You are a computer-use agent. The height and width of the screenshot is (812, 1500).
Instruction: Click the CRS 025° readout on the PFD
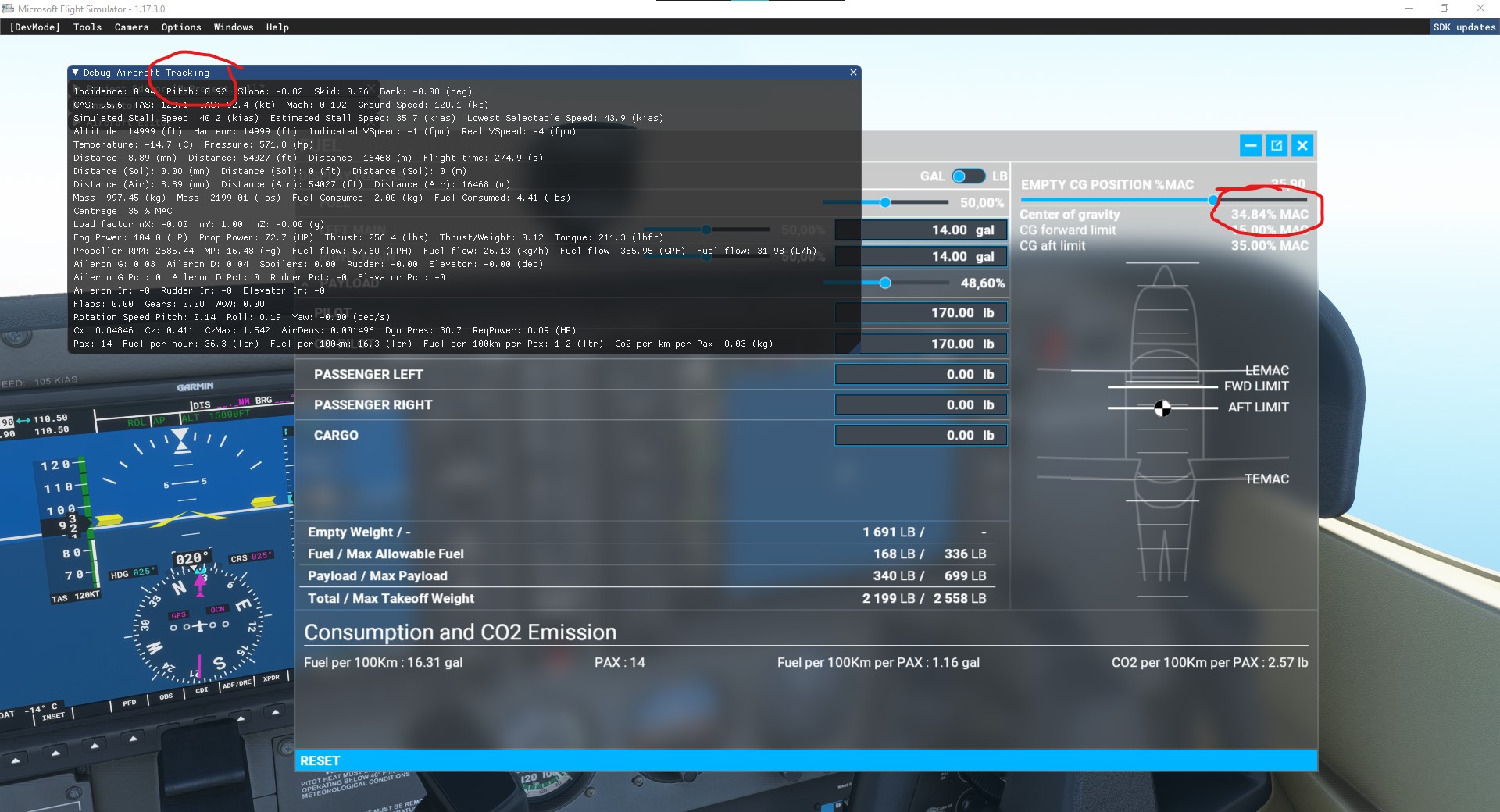point(251,557)
